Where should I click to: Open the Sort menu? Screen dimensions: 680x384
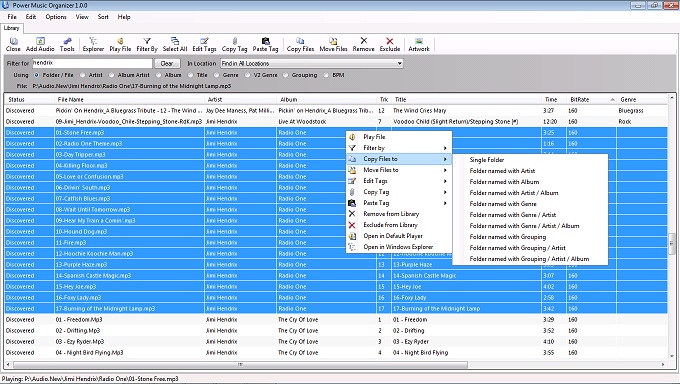(103, 17)
